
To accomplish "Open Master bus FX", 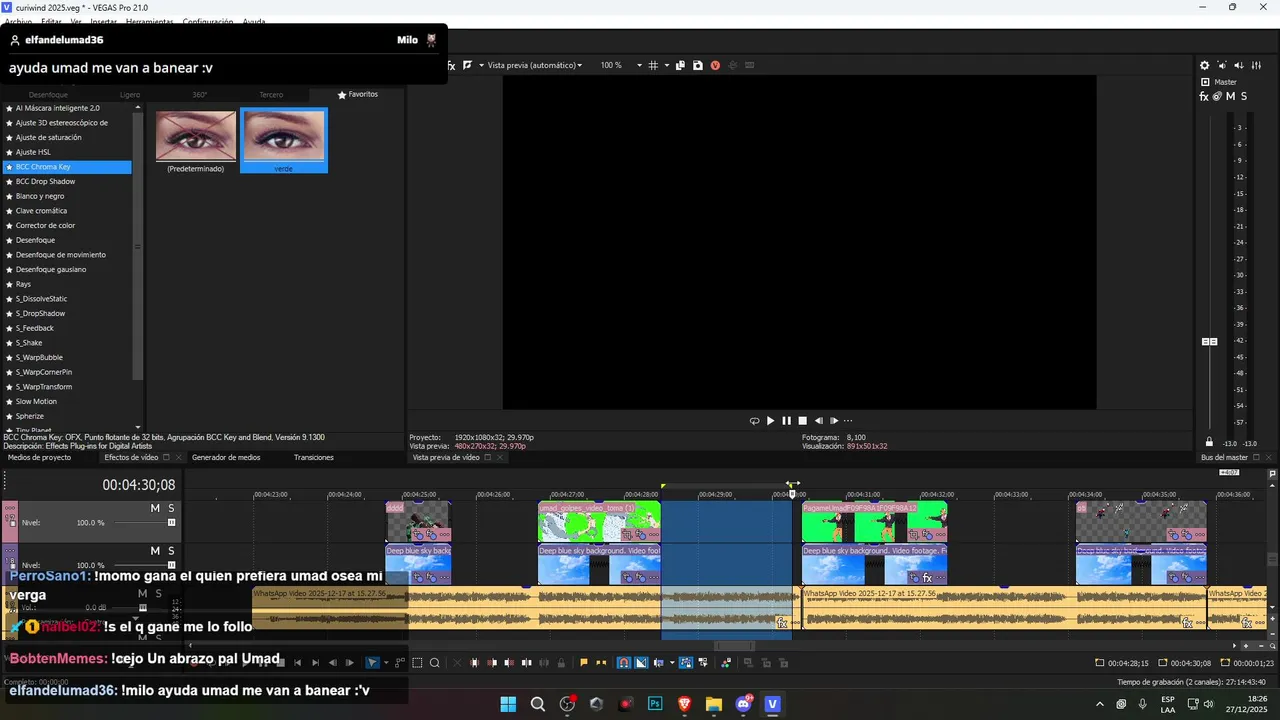I will [1204, 96].
